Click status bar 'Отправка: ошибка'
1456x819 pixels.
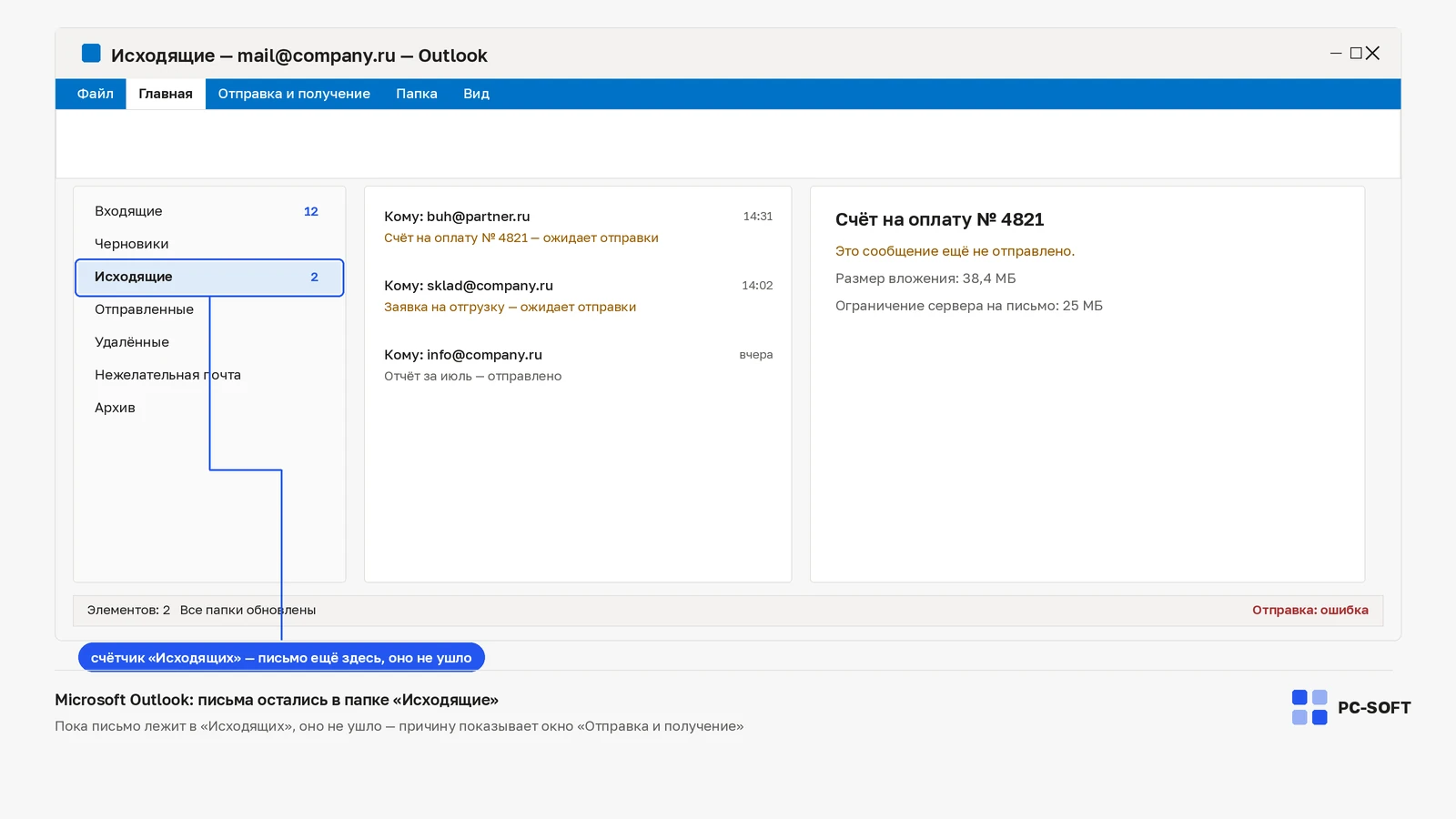tap(1310, 610)
